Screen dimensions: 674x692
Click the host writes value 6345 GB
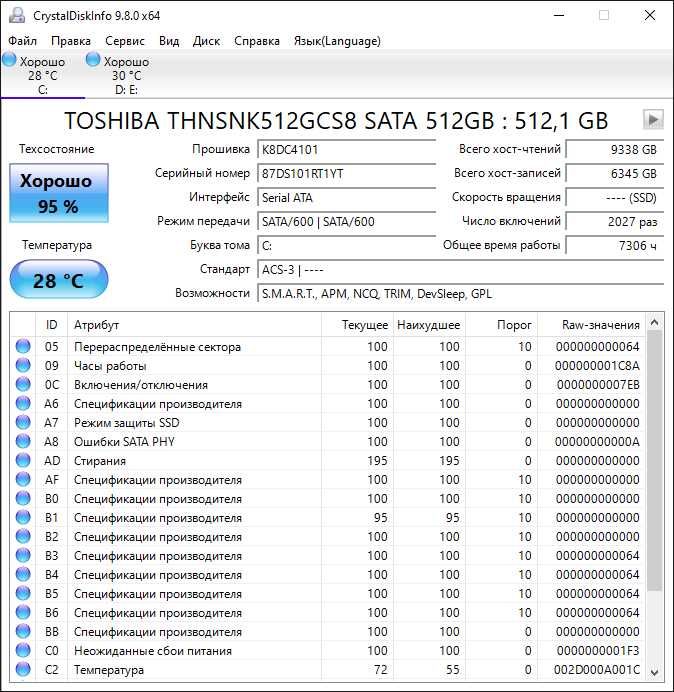pyautogui.click(x=614, y=173)
